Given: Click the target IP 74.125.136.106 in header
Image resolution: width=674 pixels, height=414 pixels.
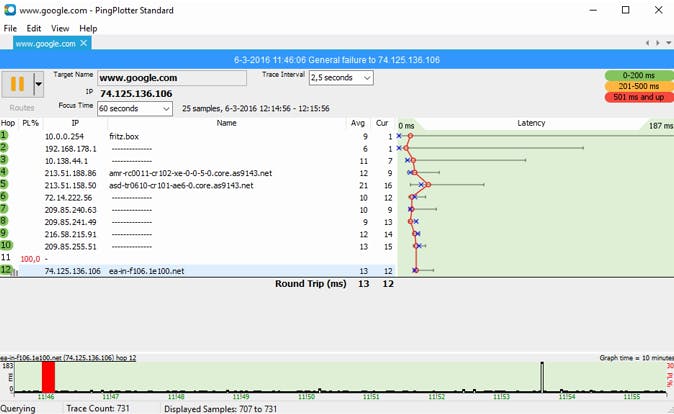Looking at the screenshot, I should pos(136,94).
